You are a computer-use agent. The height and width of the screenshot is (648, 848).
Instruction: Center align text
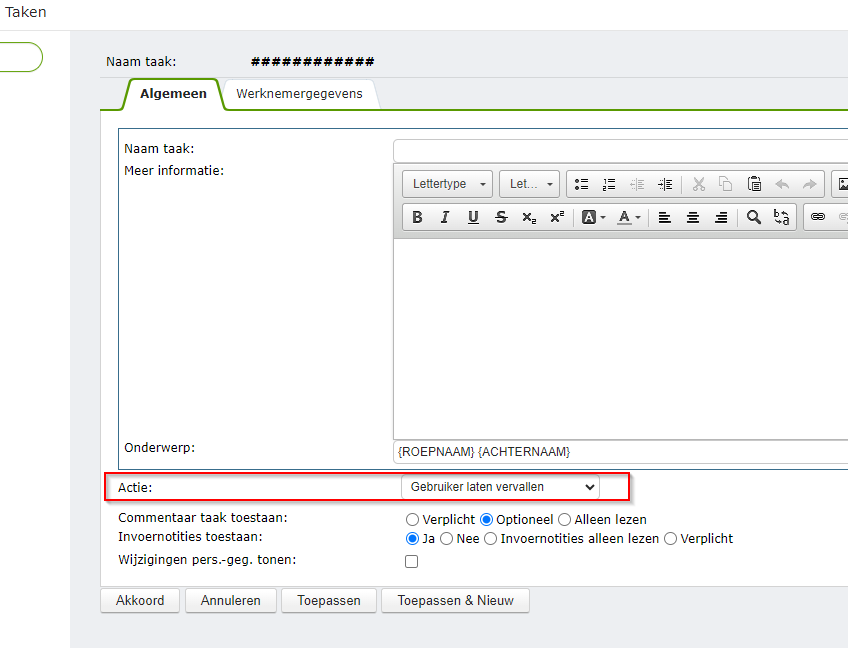click(693, 217)
